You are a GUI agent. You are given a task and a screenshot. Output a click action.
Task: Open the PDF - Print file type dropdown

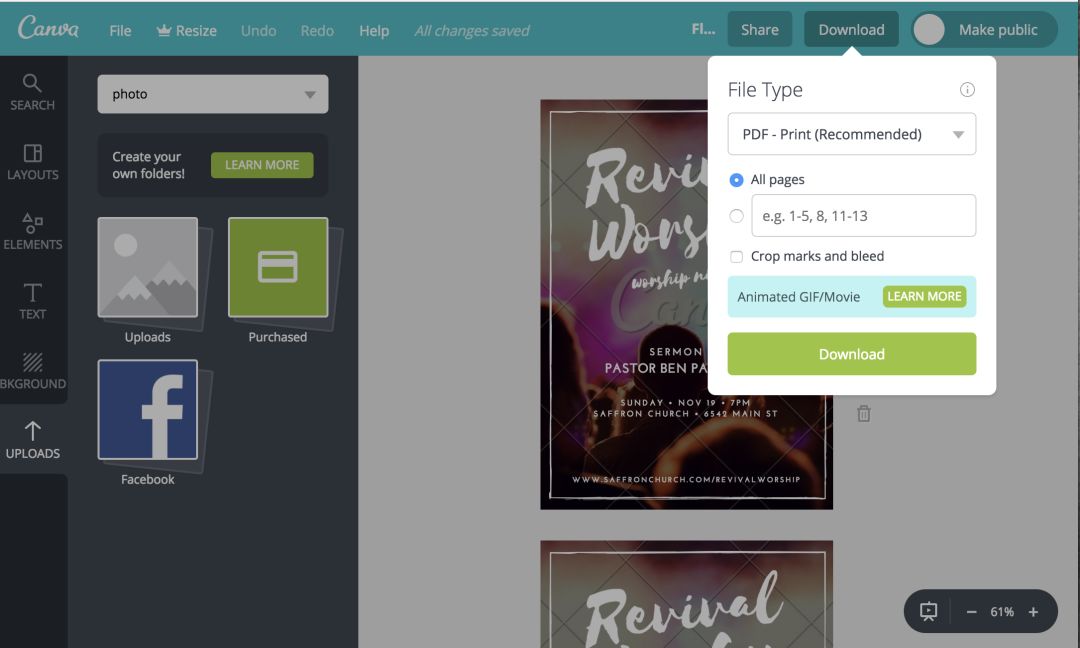[x=851, y=134]
